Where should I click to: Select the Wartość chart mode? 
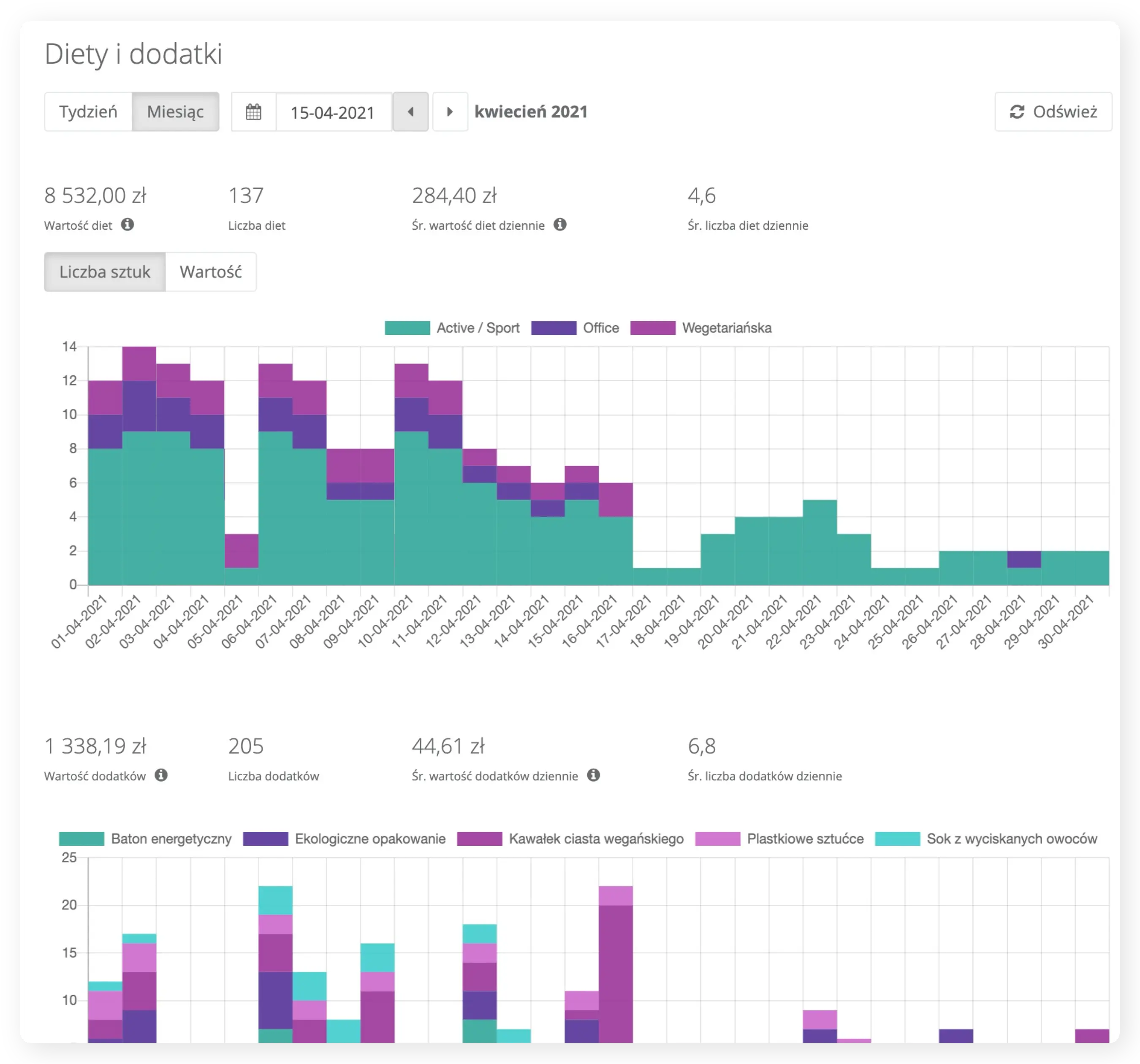(x=210, y=272)
